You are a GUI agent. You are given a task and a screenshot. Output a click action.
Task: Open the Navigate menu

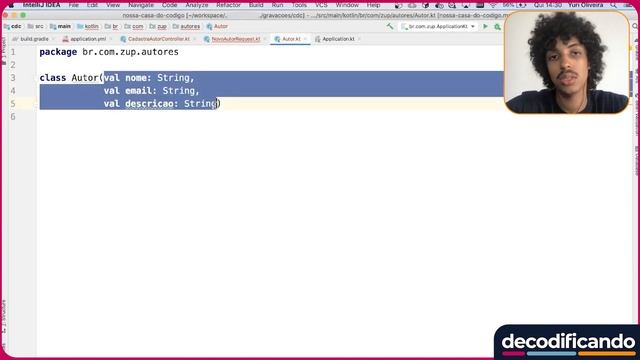coord(141,5)
